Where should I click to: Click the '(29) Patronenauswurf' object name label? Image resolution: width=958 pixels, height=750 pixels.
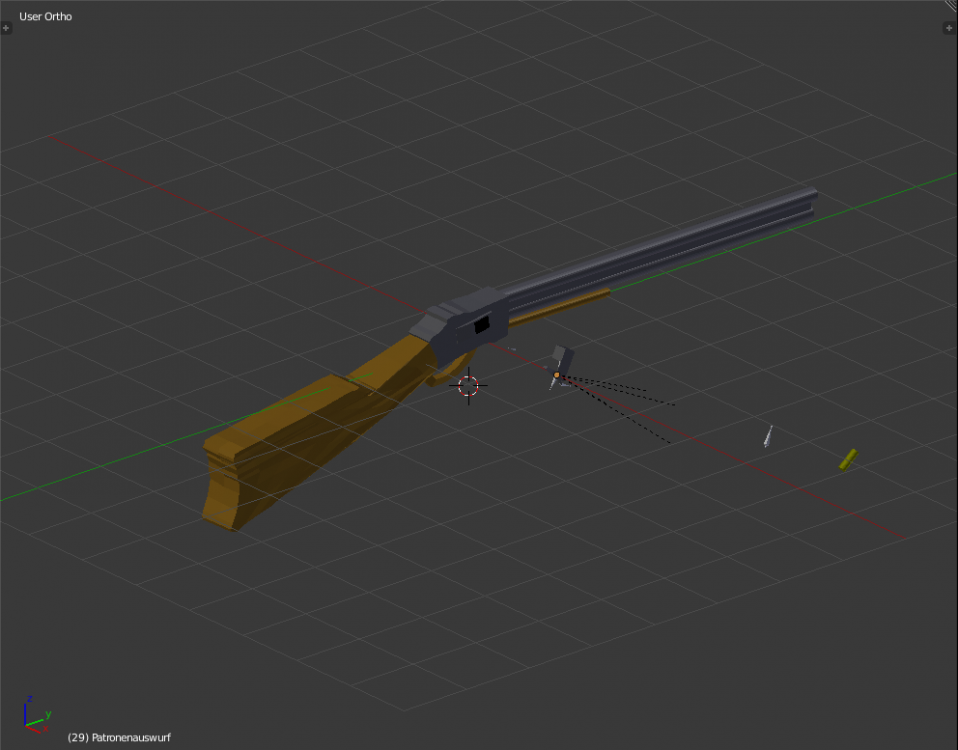click(x=119, y=737)
